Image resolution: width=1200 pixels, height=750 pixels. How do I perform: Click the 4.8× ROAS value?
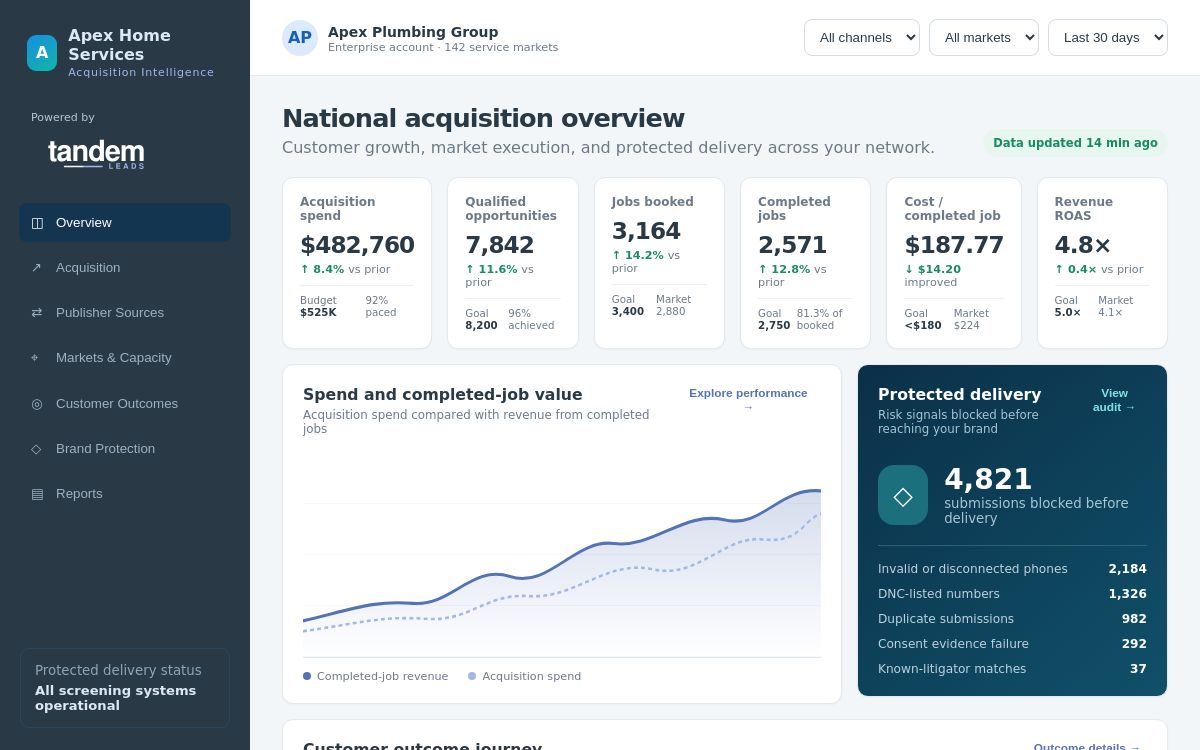pos(1083,245)
